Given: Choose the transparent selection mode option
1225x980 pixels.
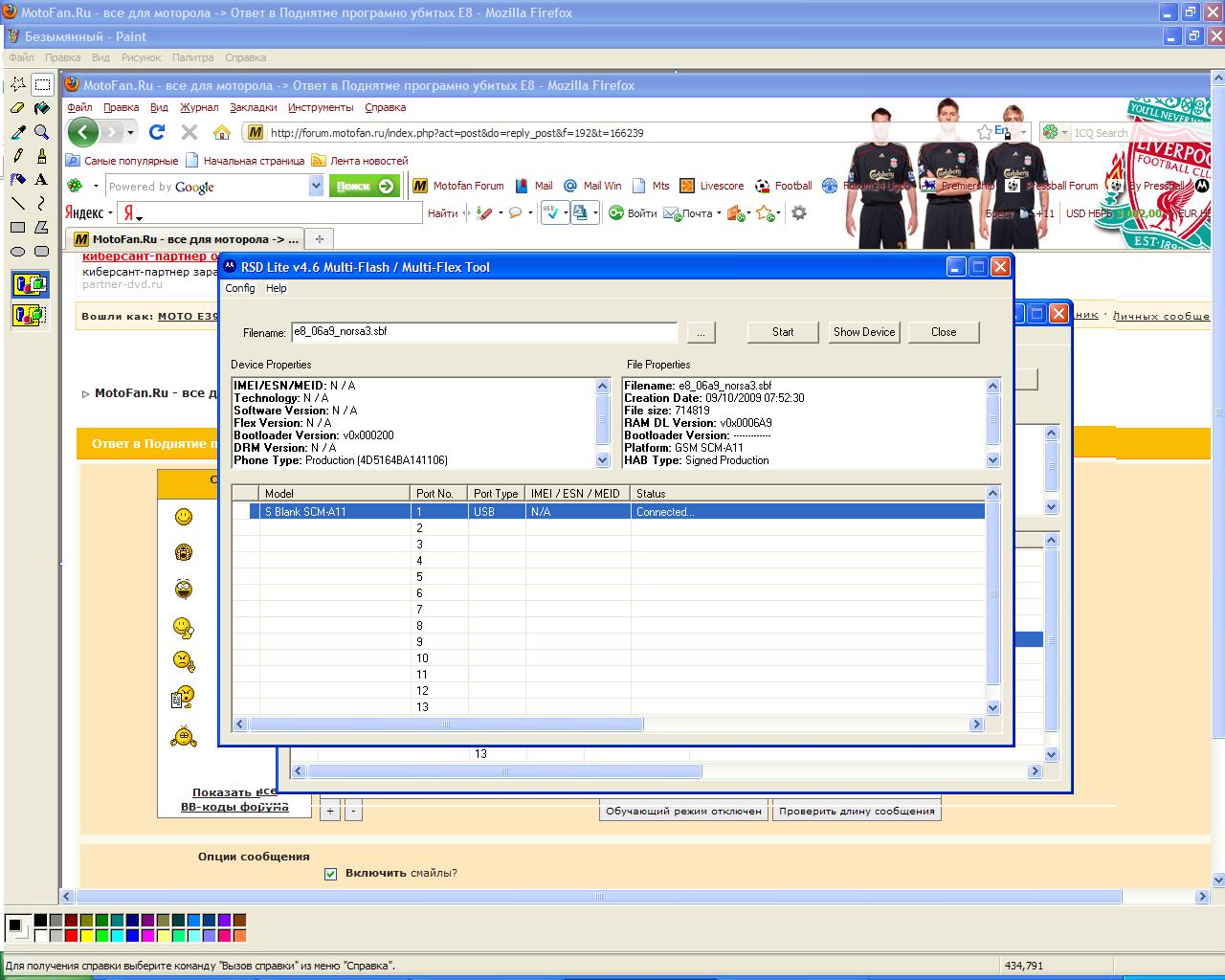Looking at the screenshot, I should [x=30, y=314].
